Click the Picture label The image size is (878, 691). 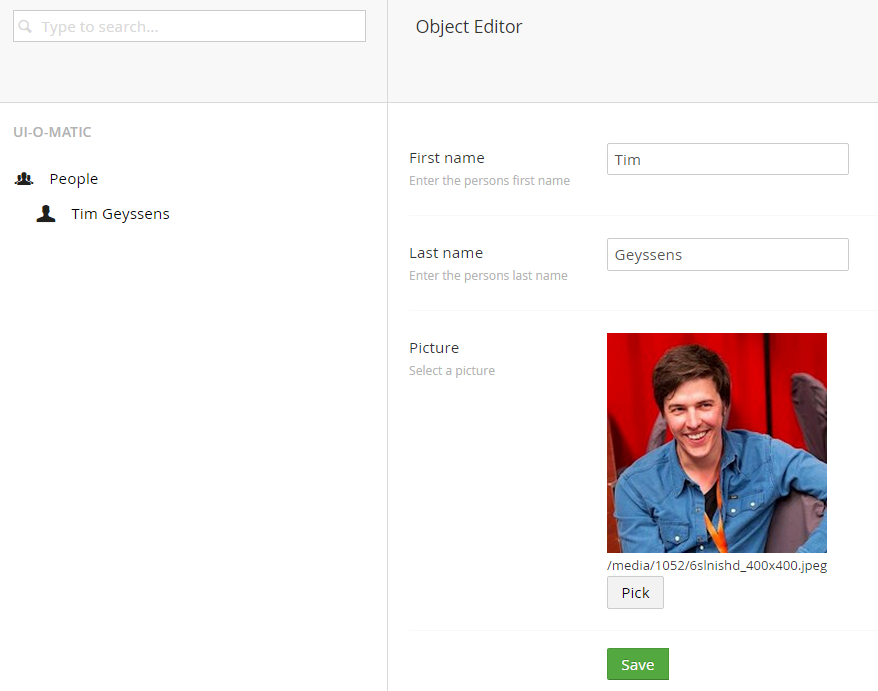point(434,348)
